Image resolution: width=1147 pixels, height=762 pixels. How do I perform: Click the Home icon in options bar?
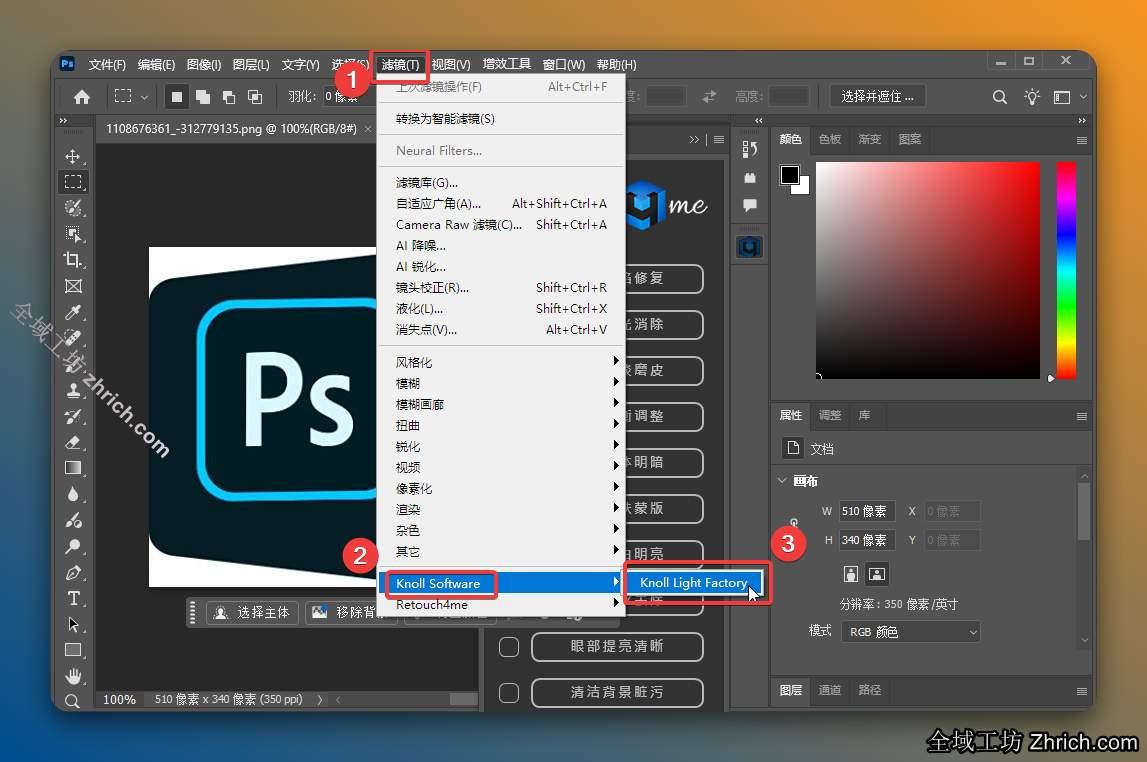(82, 97)
